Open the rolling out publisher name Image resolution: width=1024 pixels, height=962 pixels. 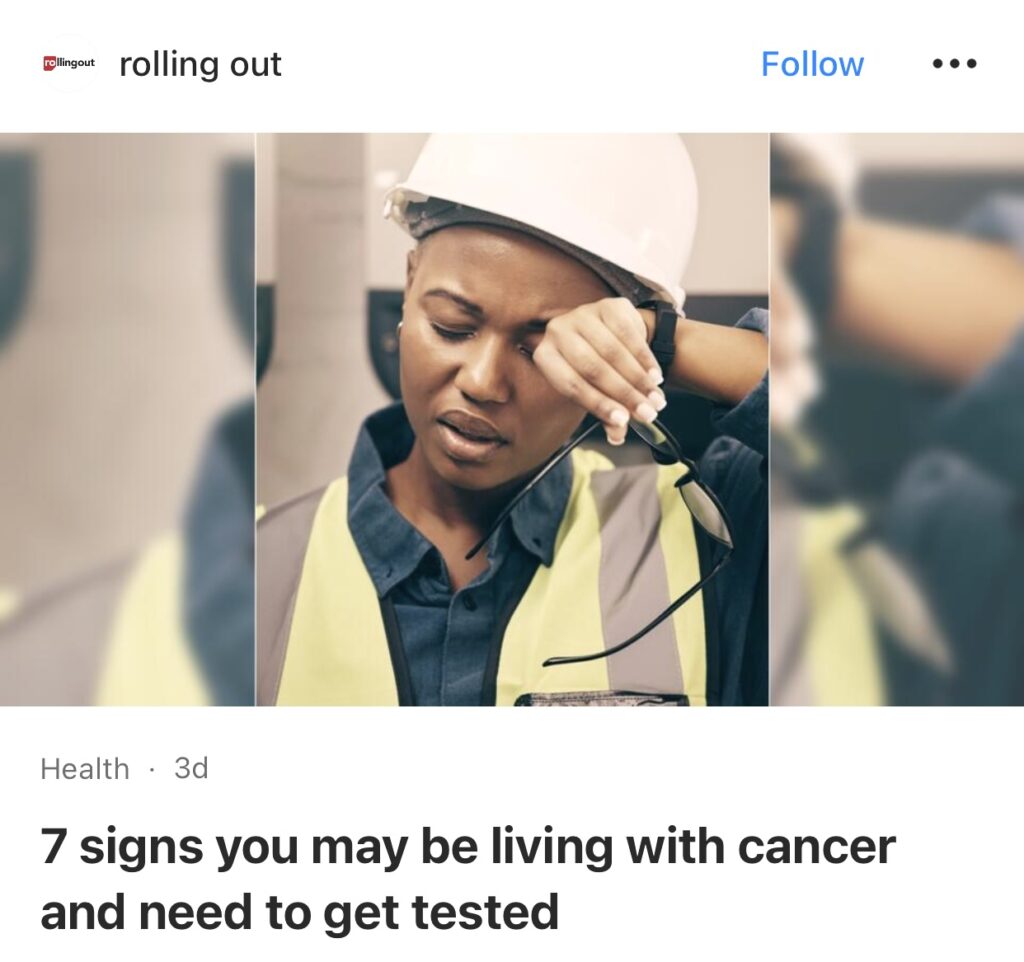200,65
